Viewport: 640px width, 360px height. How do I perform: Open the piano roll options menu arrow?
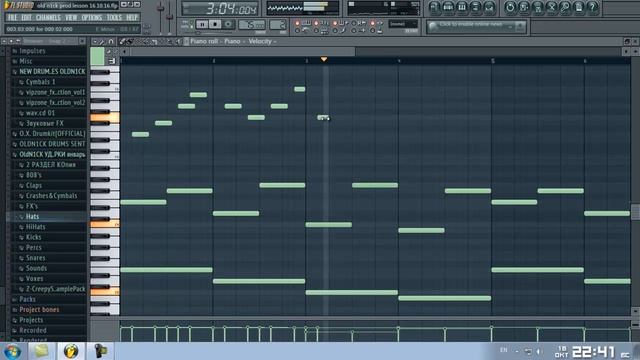(x=95, y=41)
